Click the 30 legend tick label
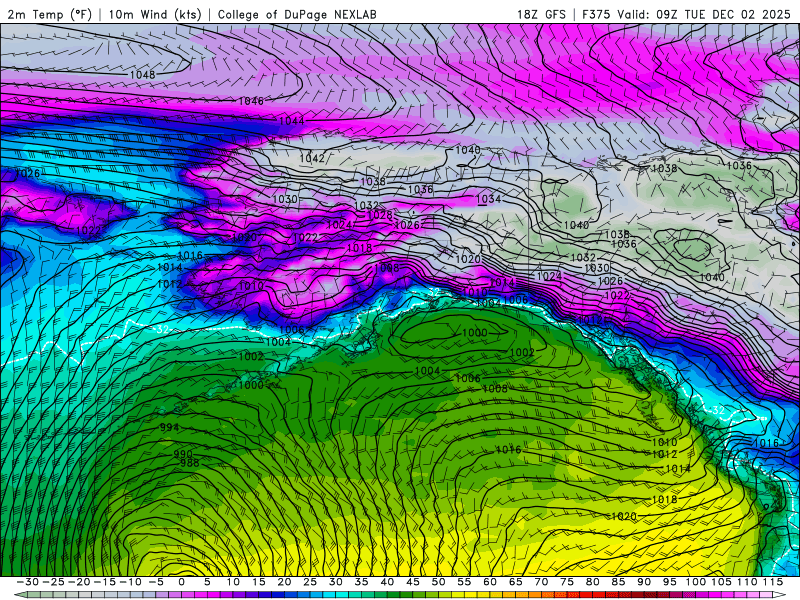Viewport: 800px width, 600px height. (x=335, y=582)
